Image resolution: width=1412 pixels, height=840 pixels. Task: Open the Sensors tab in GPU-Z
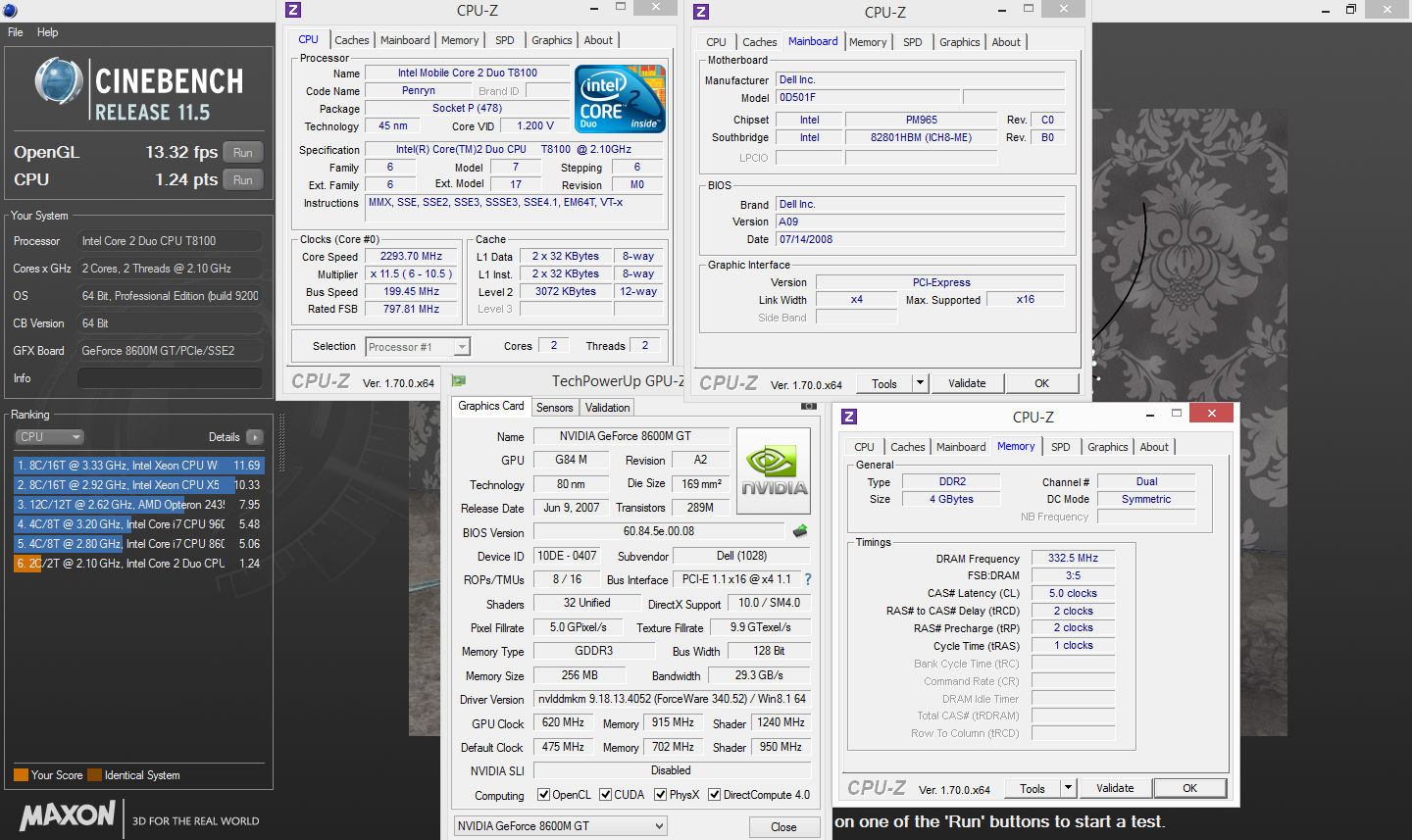(554, 408)
